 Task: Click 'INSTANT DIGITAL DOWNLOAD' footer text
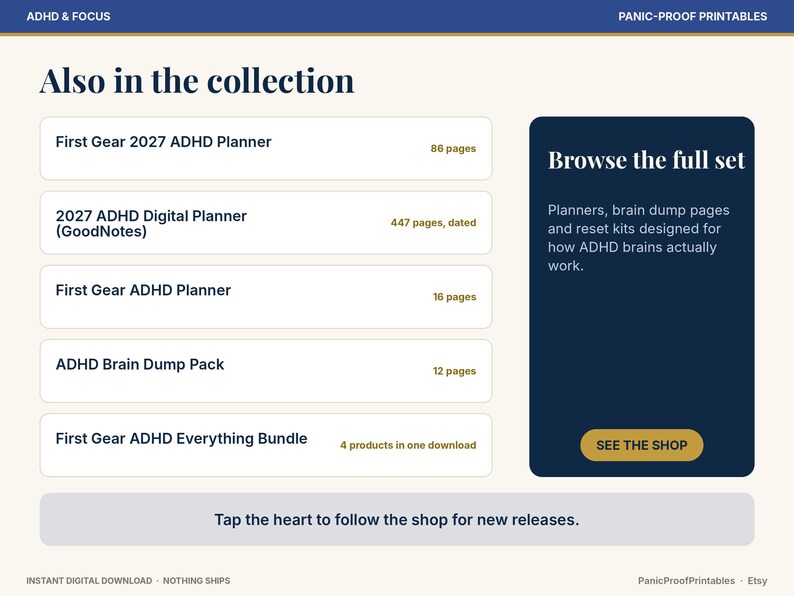tap(89, 581)
